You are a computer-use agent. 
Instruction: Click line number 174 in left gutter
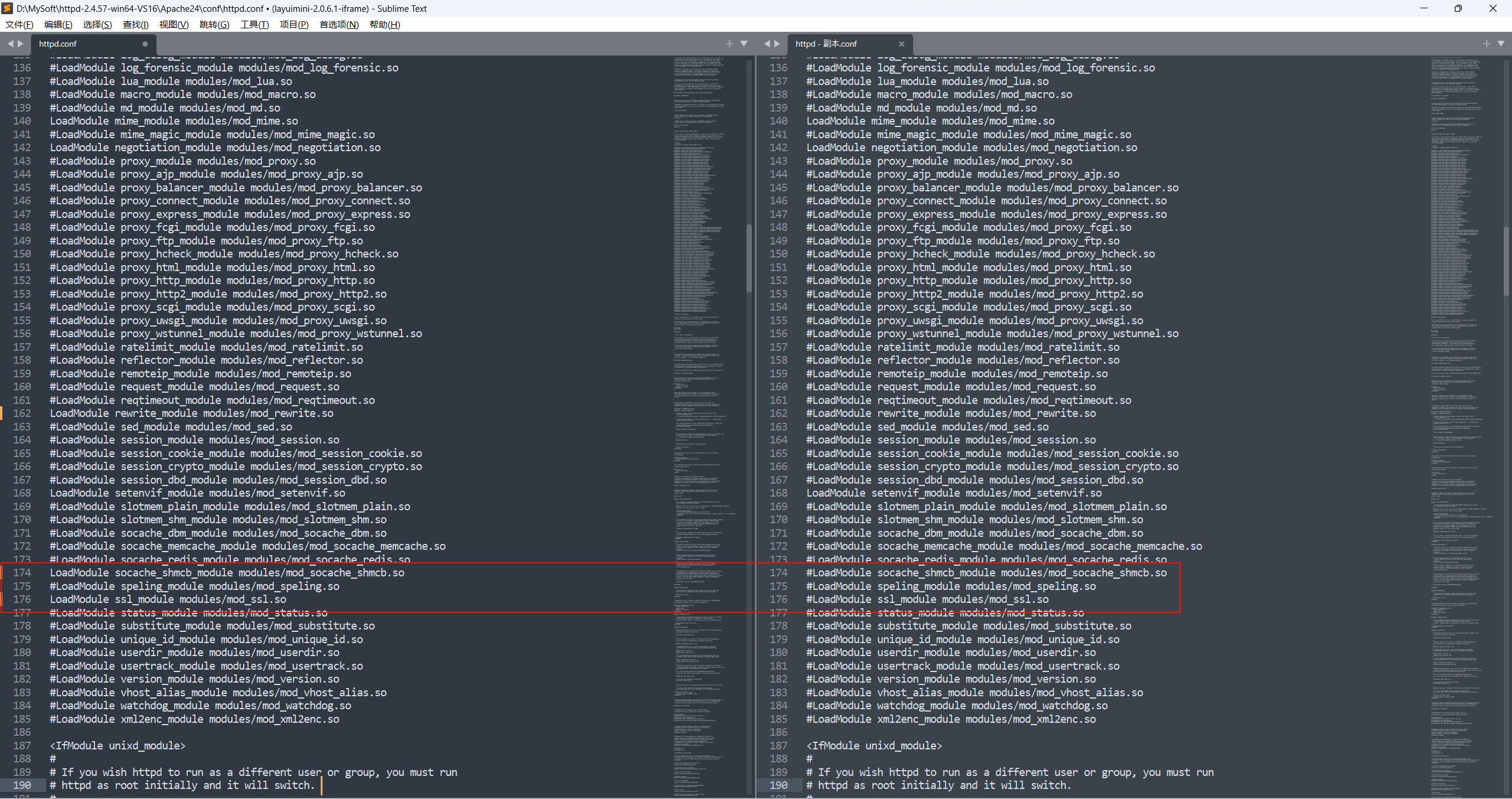point(22,572)
